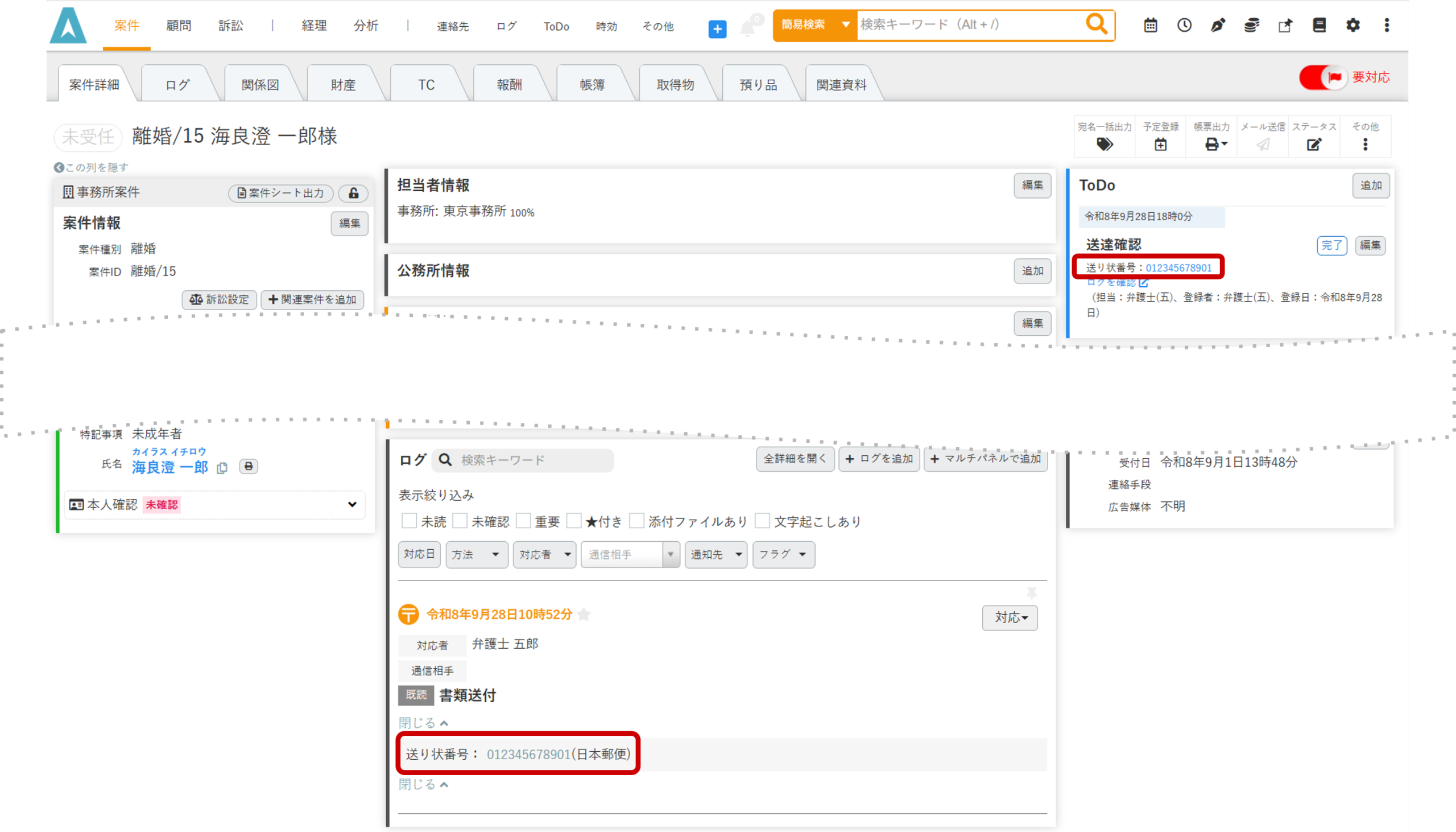Check the 文字起こしあり filter checkbox
This screenshot has height=832, width=1456.
click(x=762, y=521)
